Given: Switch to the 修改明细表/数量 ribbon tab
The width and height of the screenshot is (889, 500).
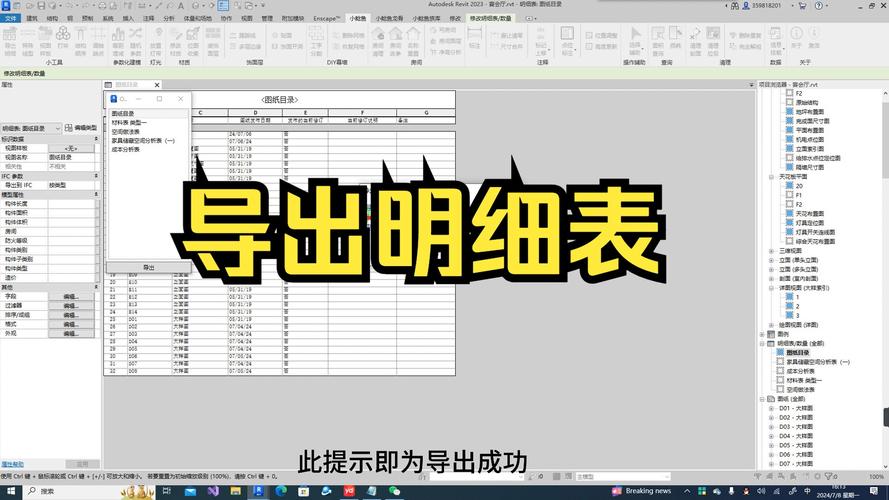Looking at the screenshot, I should [x=490, y=18].
